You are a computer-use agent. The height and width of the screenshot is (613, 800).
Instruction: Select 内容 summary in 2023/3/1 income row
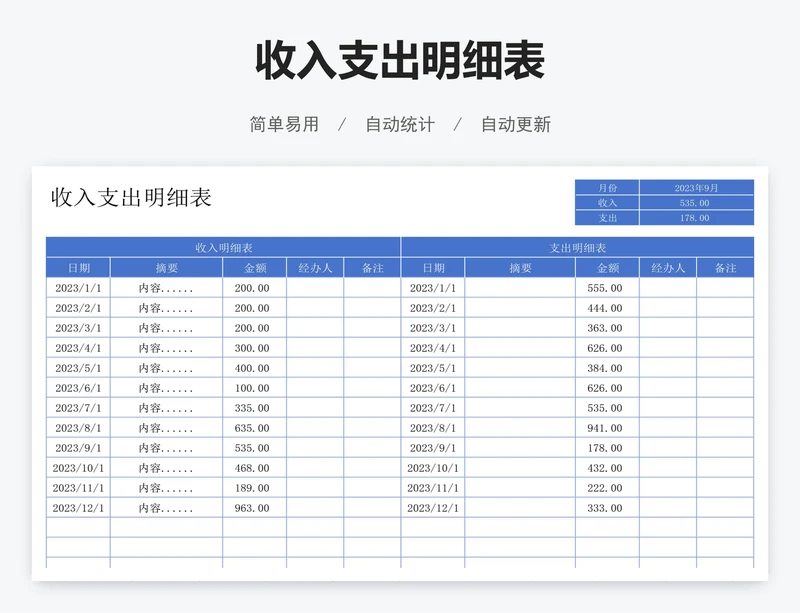(x=166, y=328)
